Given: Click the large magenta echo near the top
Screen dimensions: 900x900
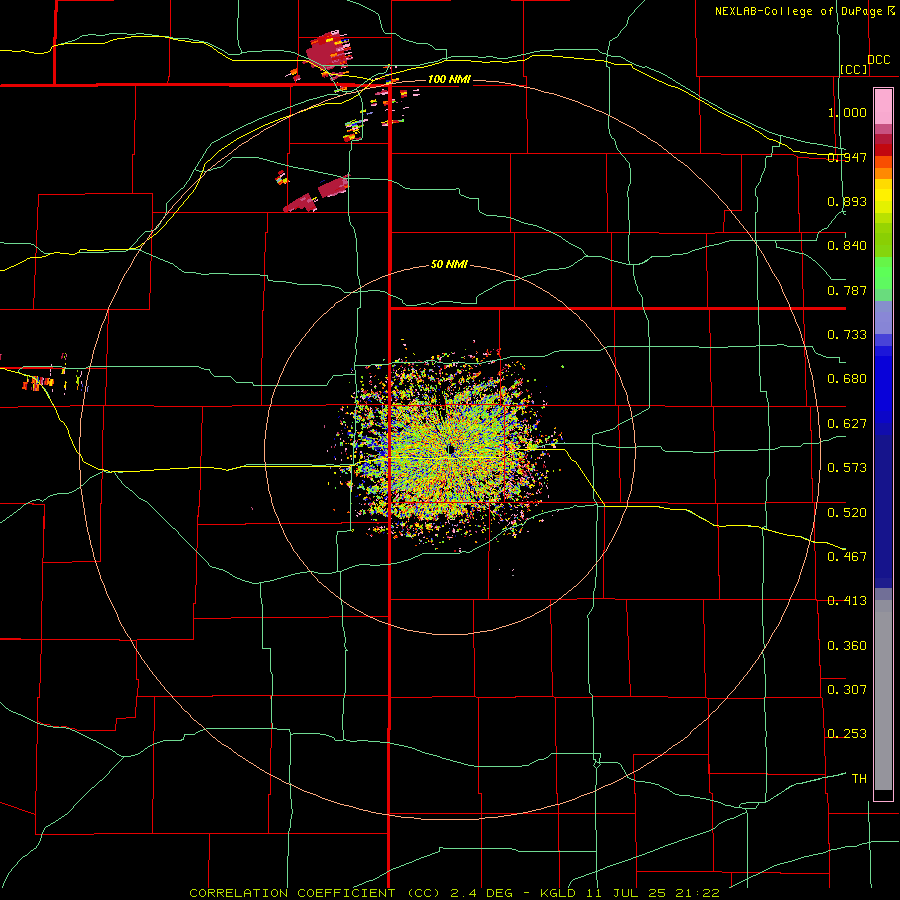Looking at the screenshot, I should pos(328,51).
